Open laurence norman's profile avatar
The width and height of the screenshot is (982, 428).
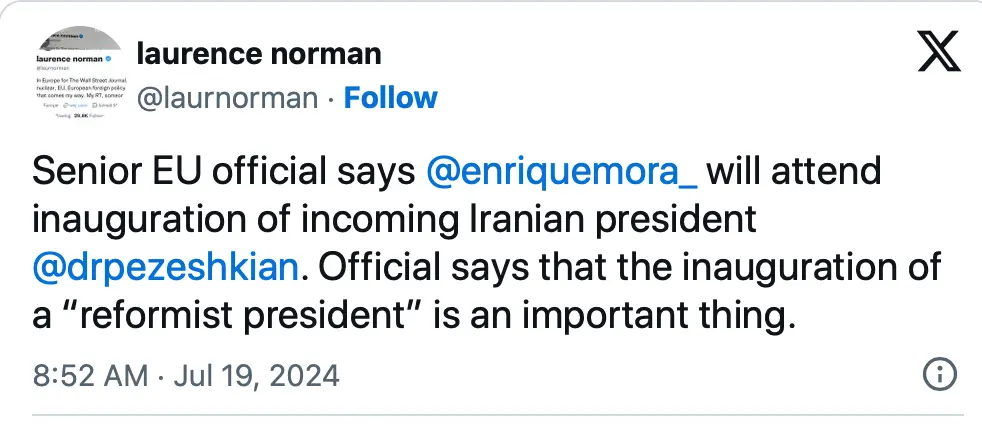(x=77, y=75)
